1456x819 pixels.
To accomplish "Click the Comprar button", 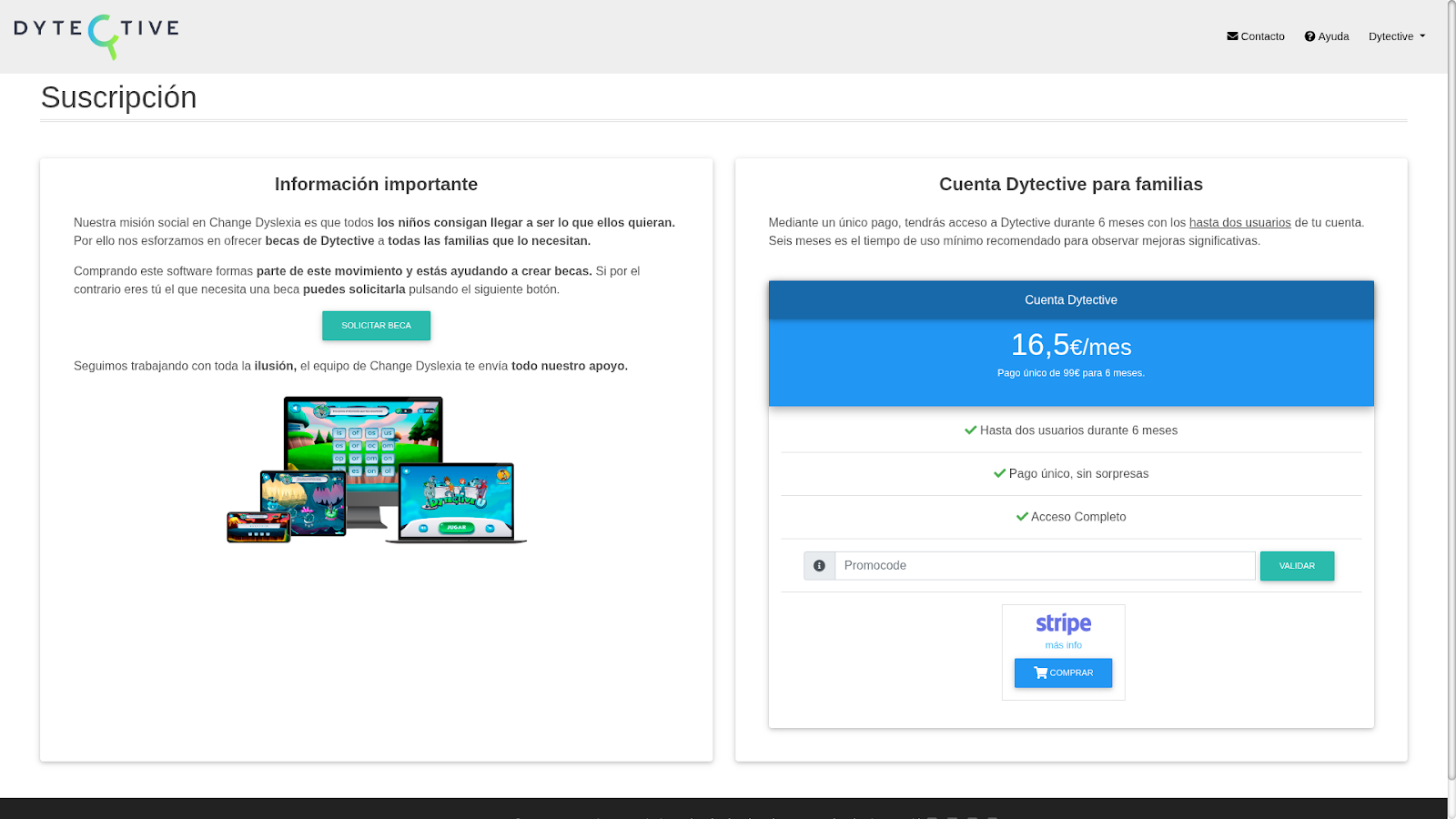I will pos(1063,673).
